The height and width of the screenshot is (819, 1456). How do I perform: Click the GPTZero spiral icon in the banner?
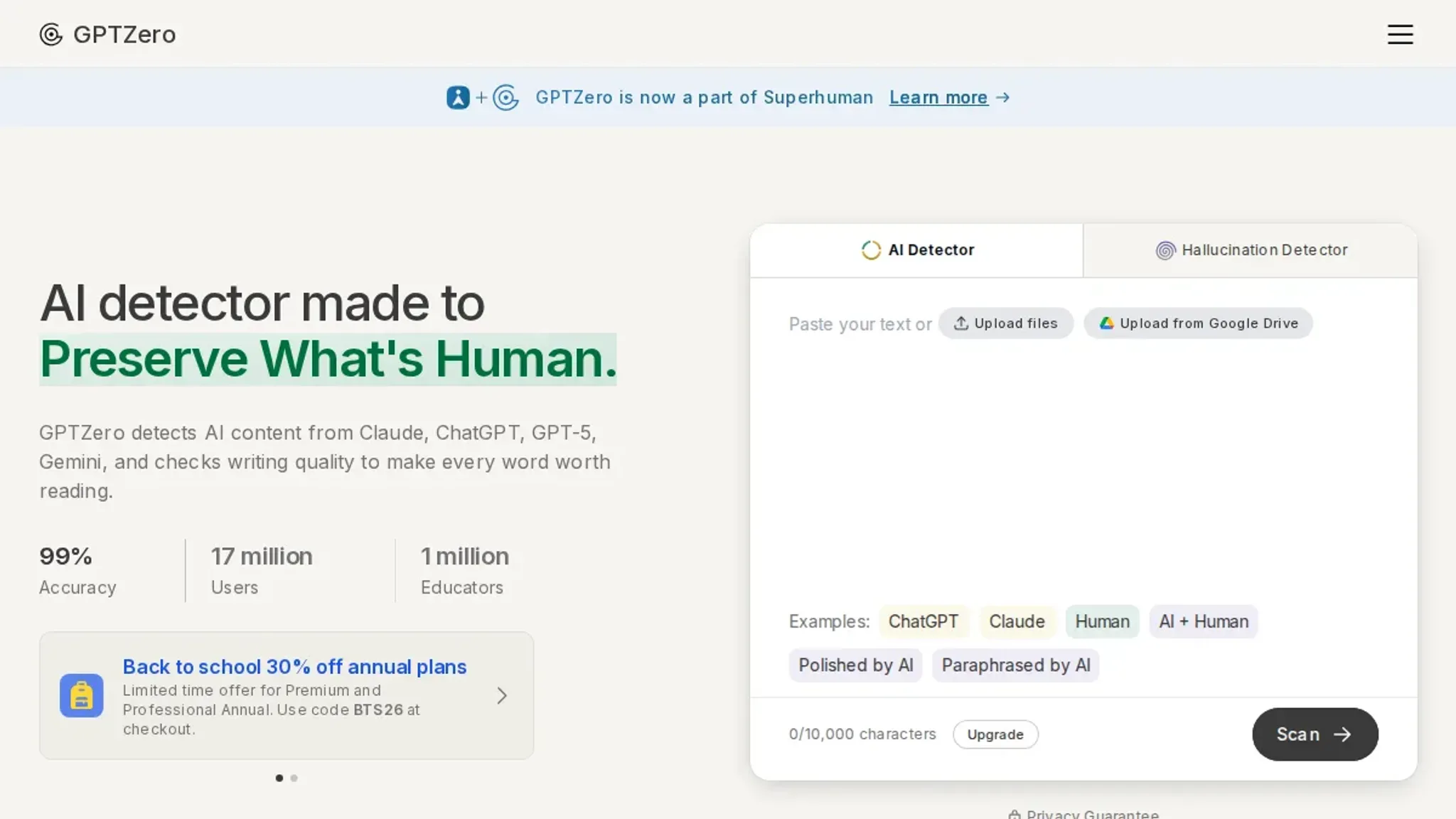[505, 97]
